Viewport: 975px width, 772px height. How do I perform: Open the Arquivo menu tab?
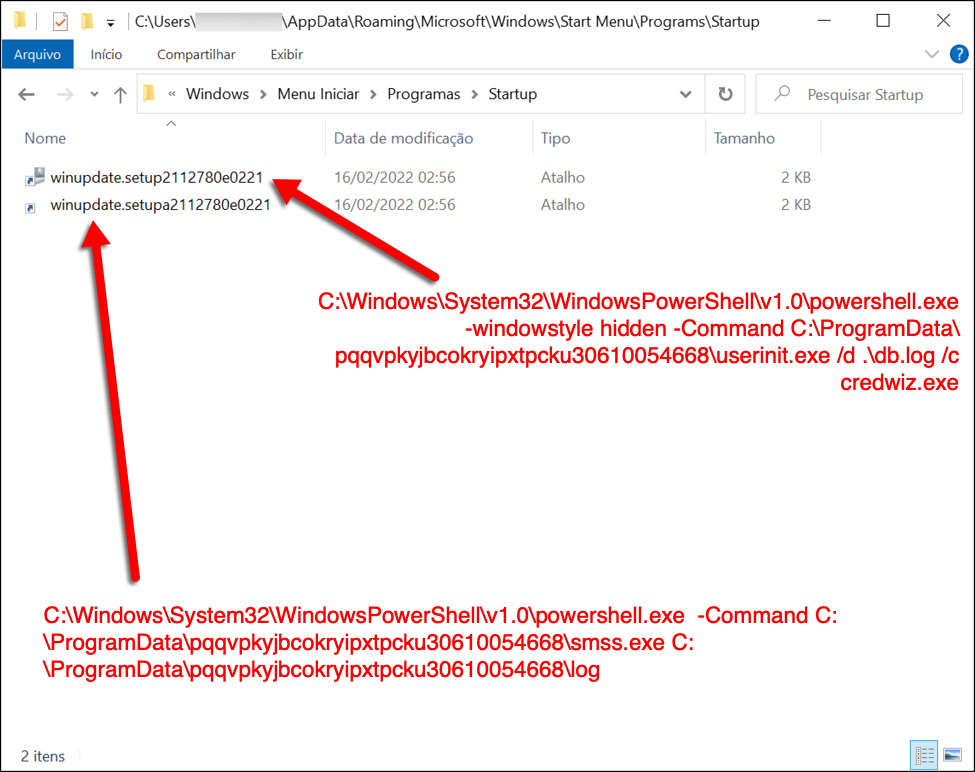coord(37,54)
